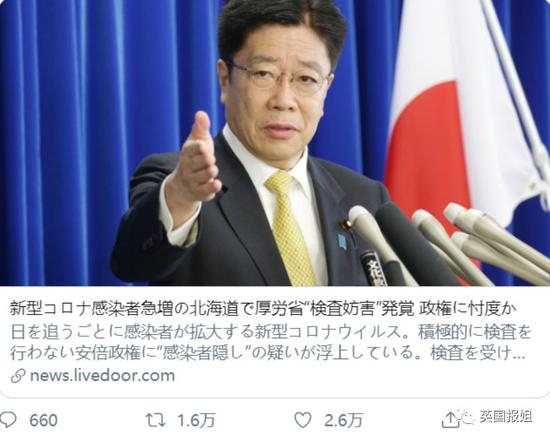Click the 英国报姐 watermark text
This screenshot has height=440, width=550.
click(x=506, y=418)
